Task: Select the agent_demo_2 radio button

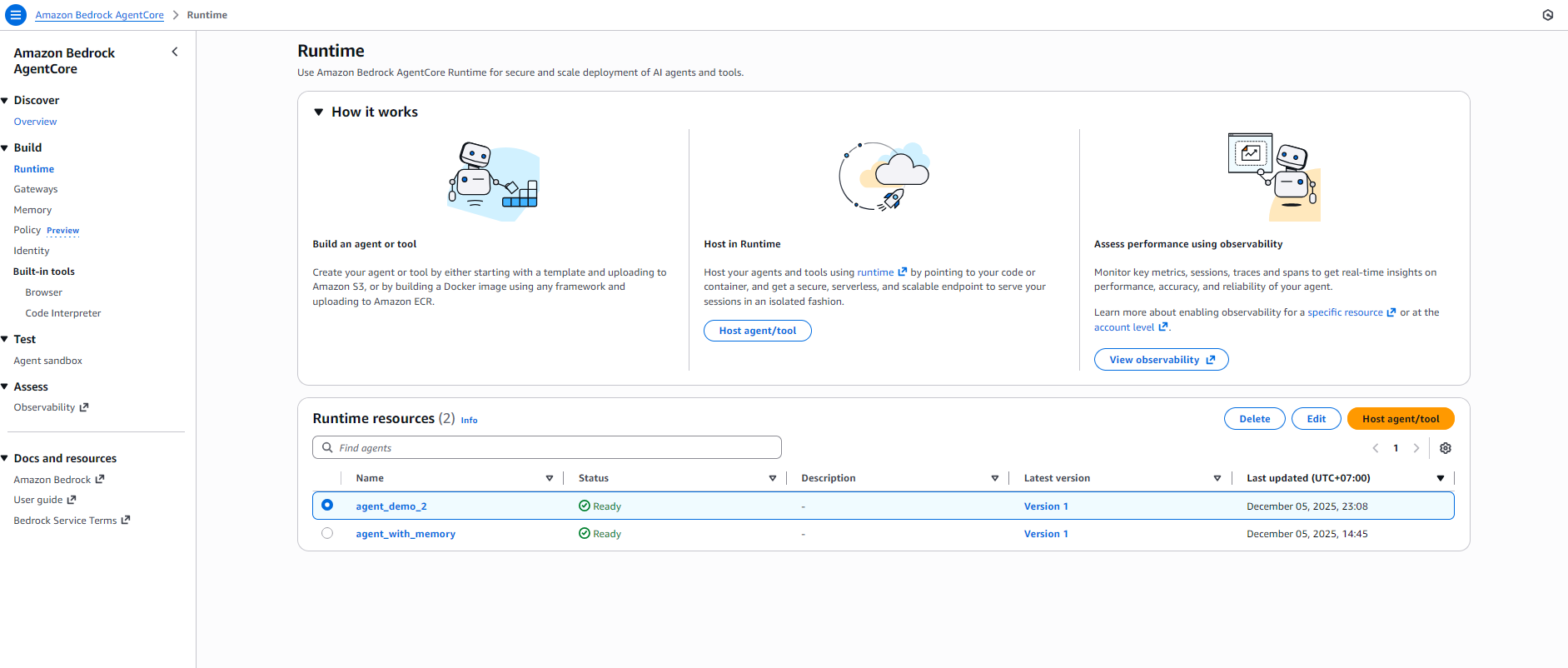Action: (327, 506)
